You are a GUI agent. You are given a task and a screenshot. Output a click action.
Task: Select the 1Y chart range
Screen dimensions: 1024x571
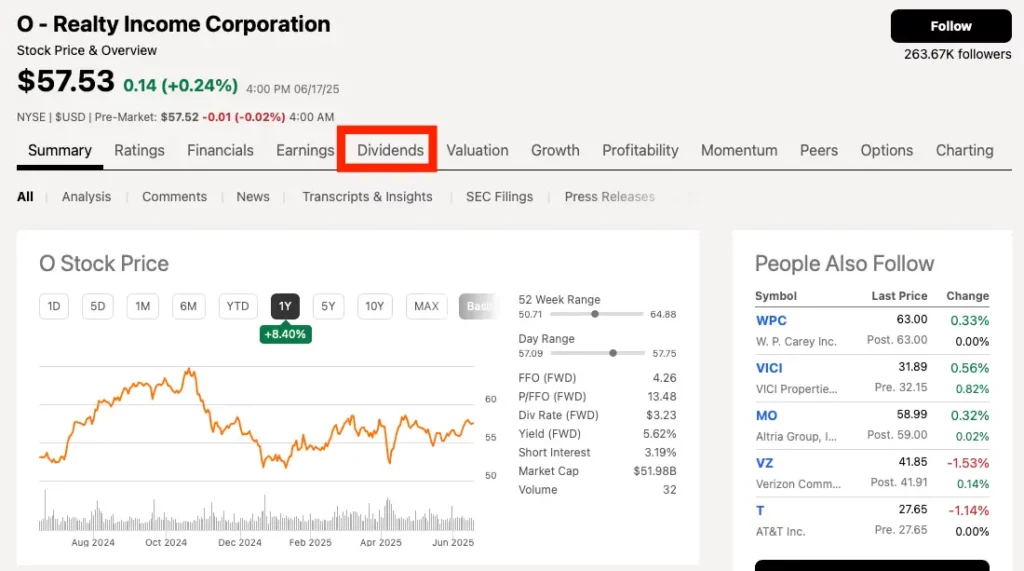click(285, 306)
